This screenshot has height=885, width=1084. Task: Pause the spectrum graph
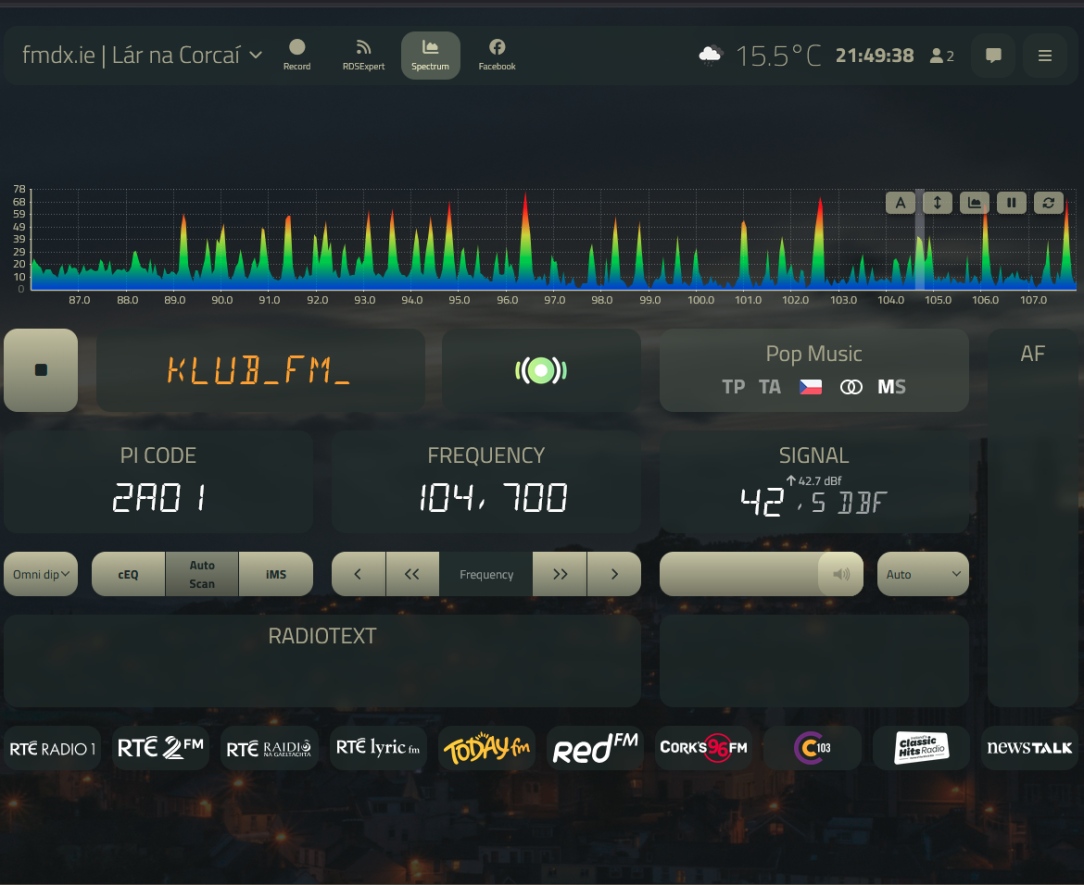pyautogui.click(x=1011, y=203)
